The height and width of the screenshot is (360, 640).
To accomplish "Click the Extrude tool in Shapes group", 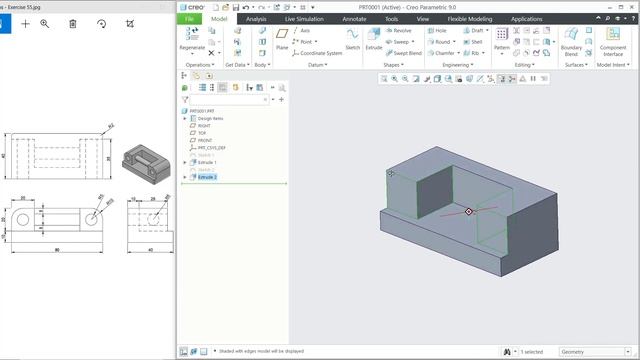I will 373,39.
